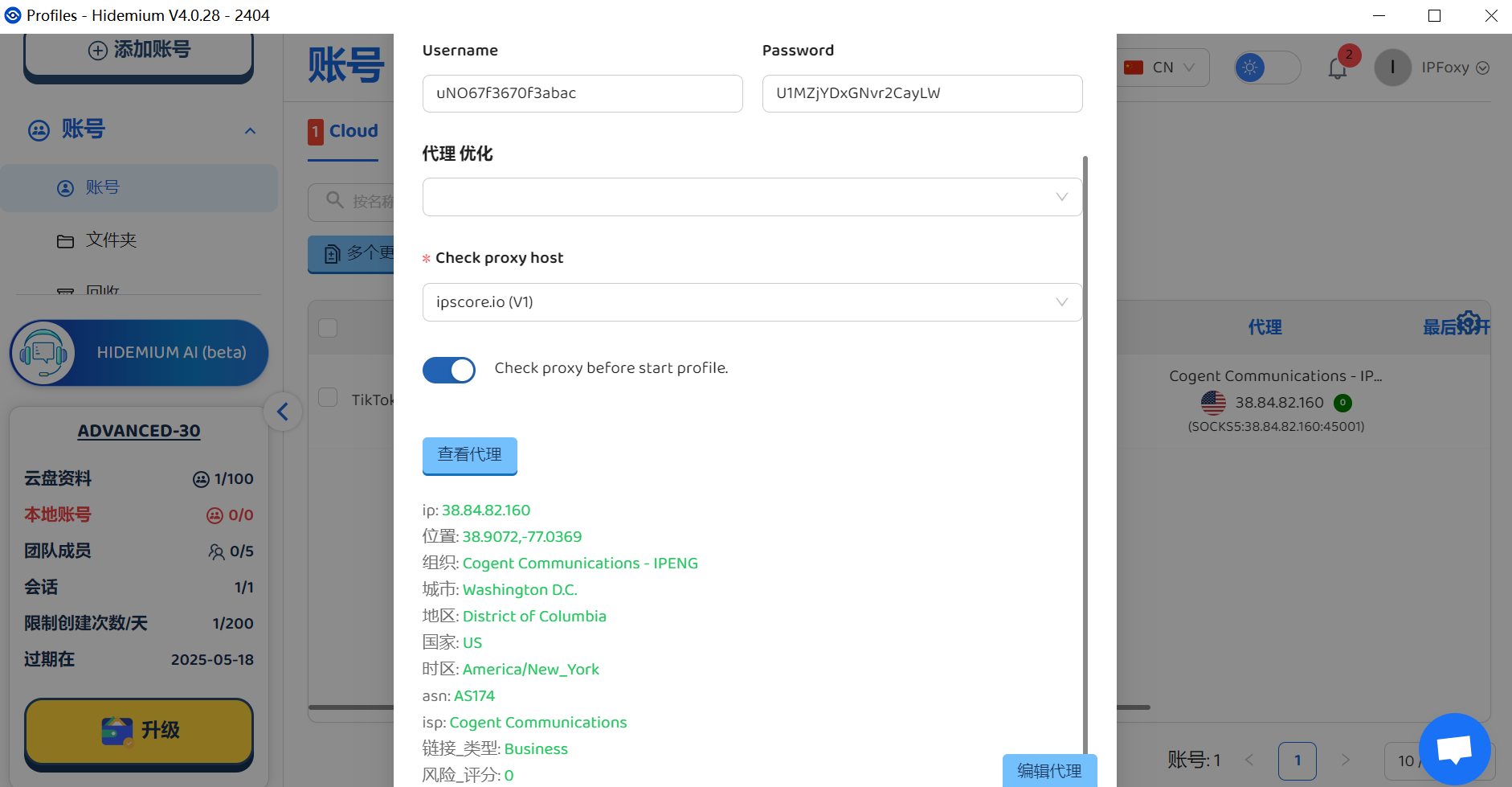This screenshot has width=1512, height=787.
Task: Click the Cogent Communications - IPENG text
Action: click(x=580, y=564)
